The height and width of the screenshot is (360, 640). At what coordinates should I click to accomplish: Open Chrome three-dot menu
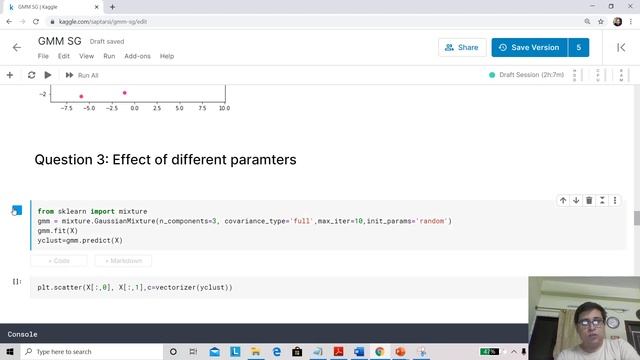point(631,22)
